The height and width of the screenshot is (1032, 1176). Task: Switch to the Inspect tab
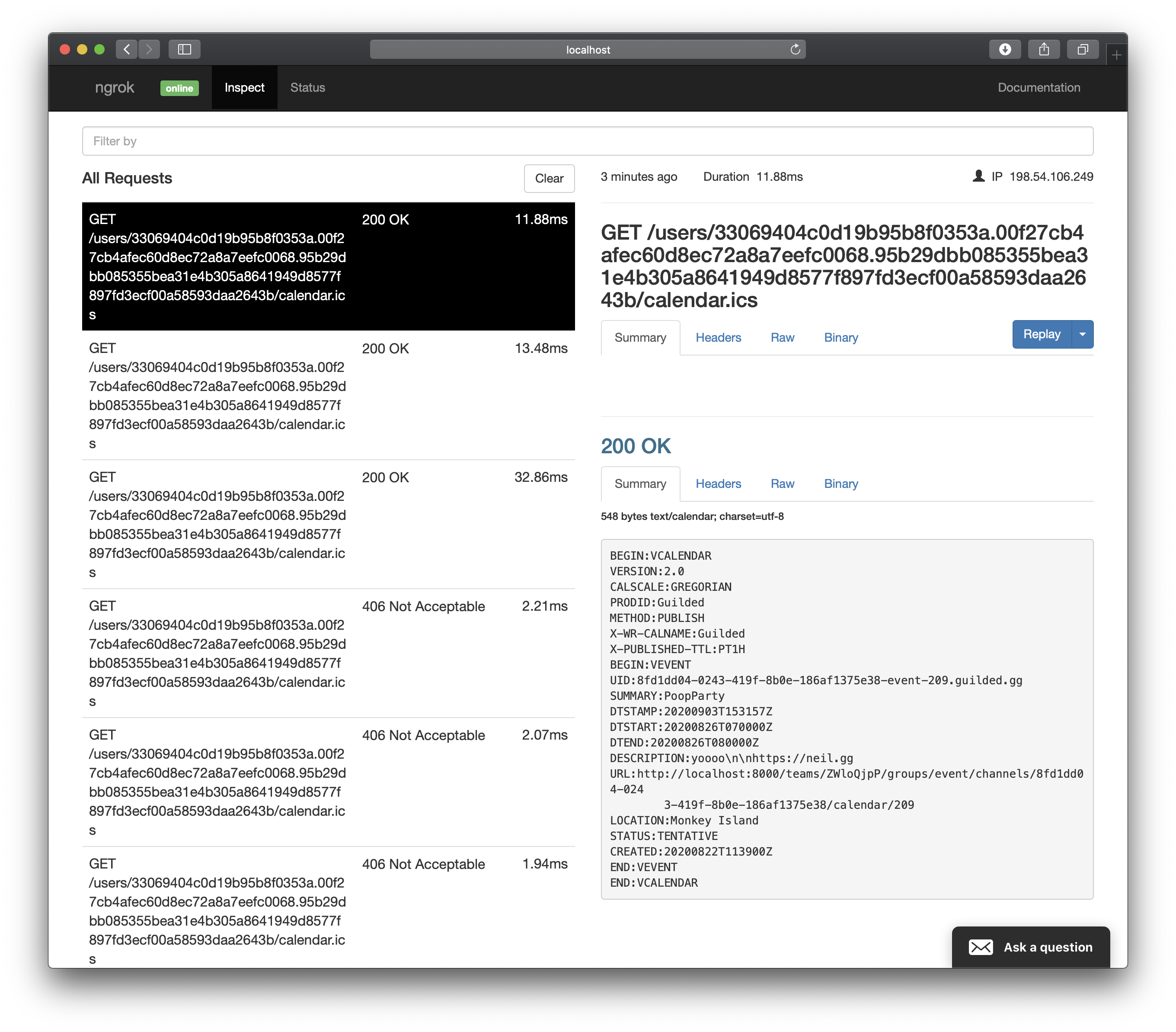click(245, 87)
